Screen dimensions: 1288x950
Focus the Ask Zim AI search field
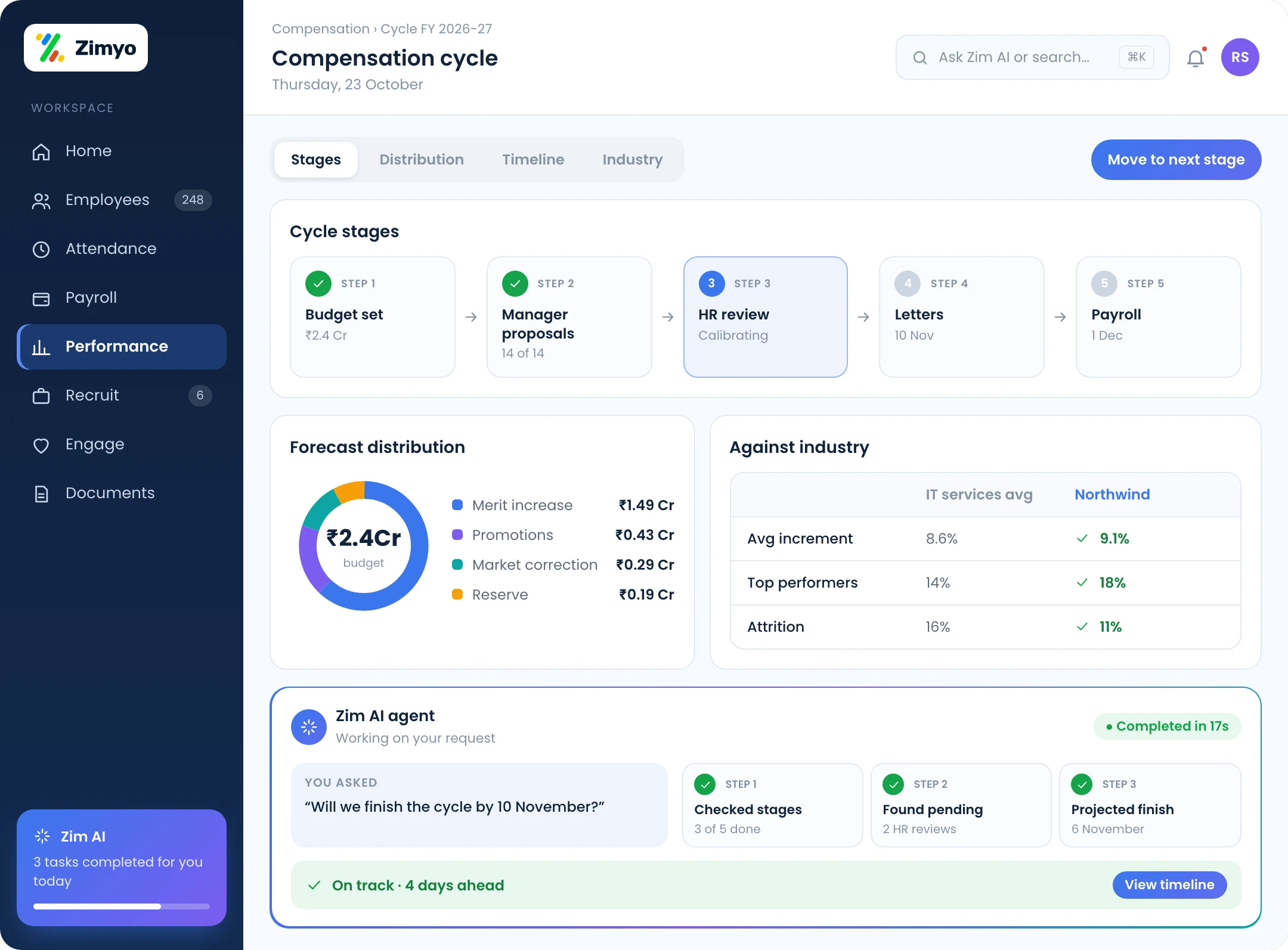(1032, 57)
